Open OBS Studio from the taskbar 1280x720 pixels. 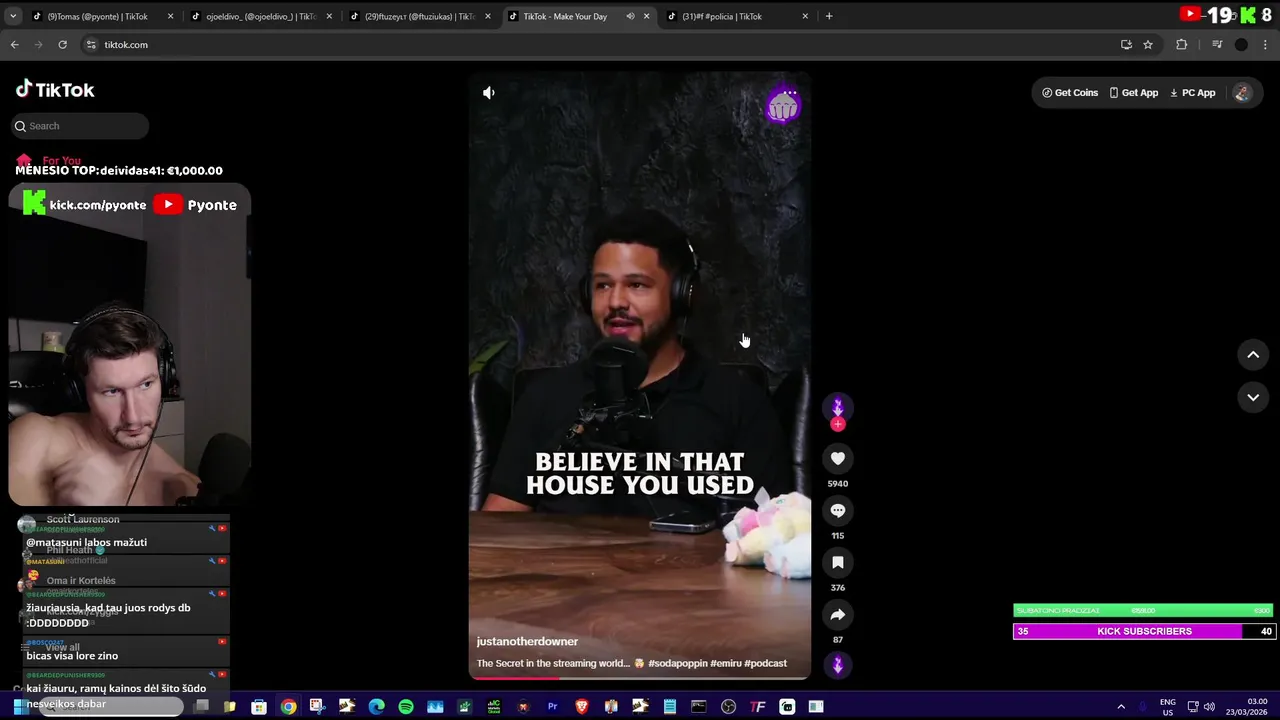pos(728,707)
